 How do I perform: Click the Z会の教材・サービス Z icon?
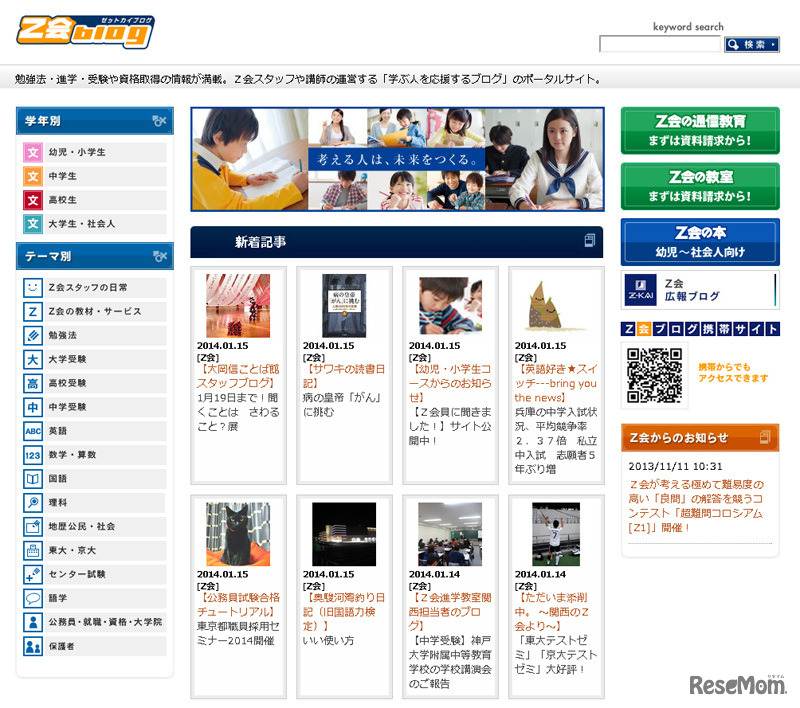tap(33, 311)
